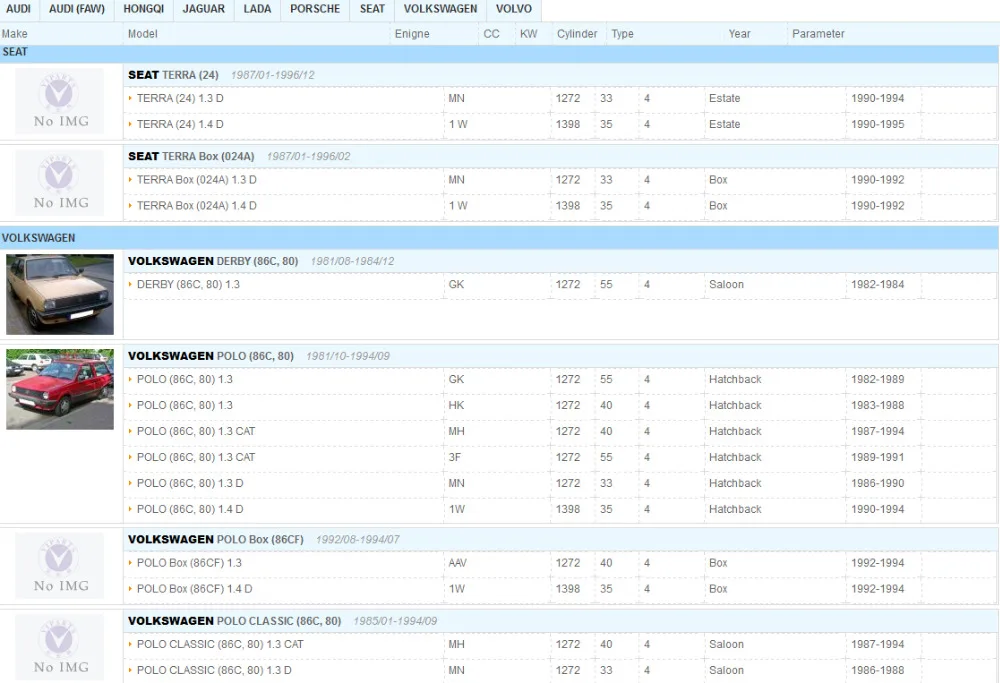Select the TERRA (24) 1.3 D row
Viewport: 1000px width, 683px height.
180,98
